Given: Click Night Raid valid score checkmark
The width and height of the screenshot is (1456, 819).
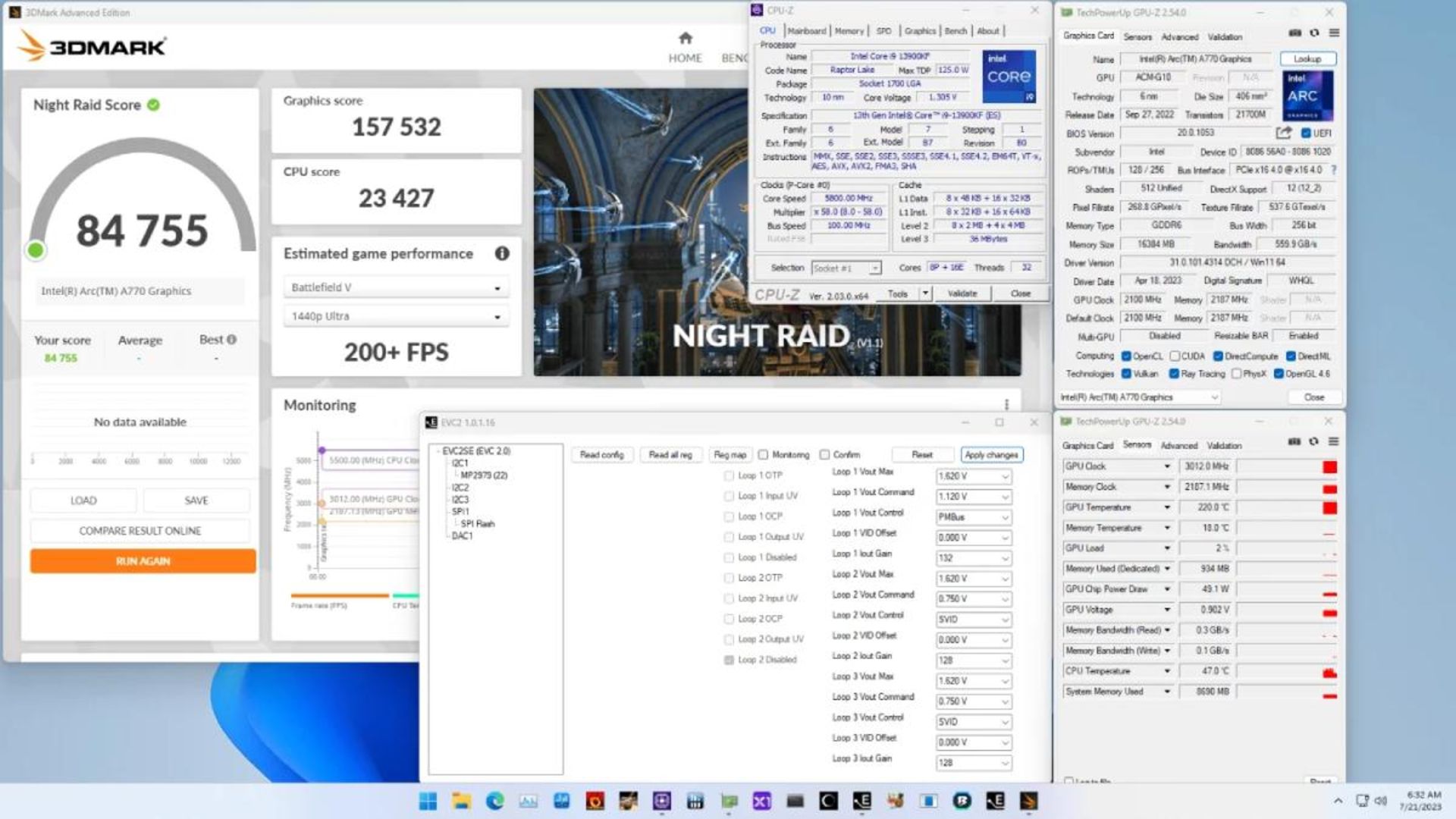Looking at the screenshot, I should [153, 105].
